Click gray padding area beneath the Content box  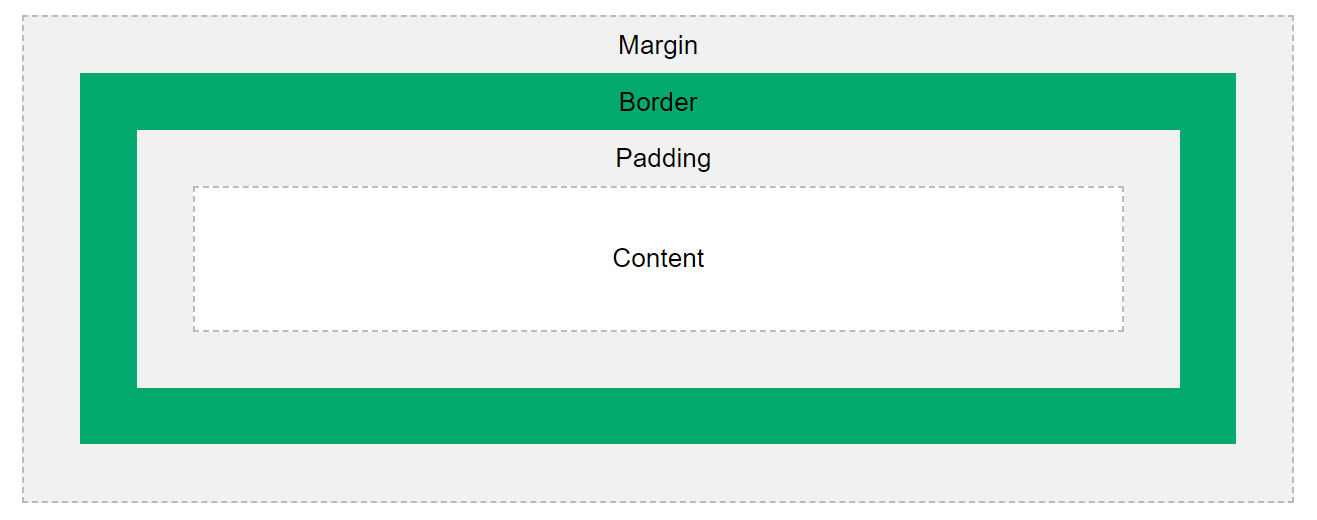pyautogui.click(x=658, y=360)
